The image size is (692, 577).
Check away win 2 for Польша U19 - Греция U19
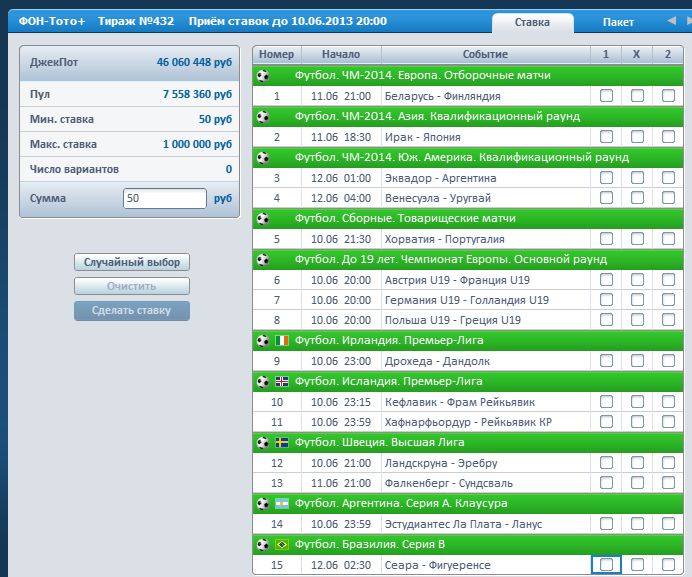[668, 319]
